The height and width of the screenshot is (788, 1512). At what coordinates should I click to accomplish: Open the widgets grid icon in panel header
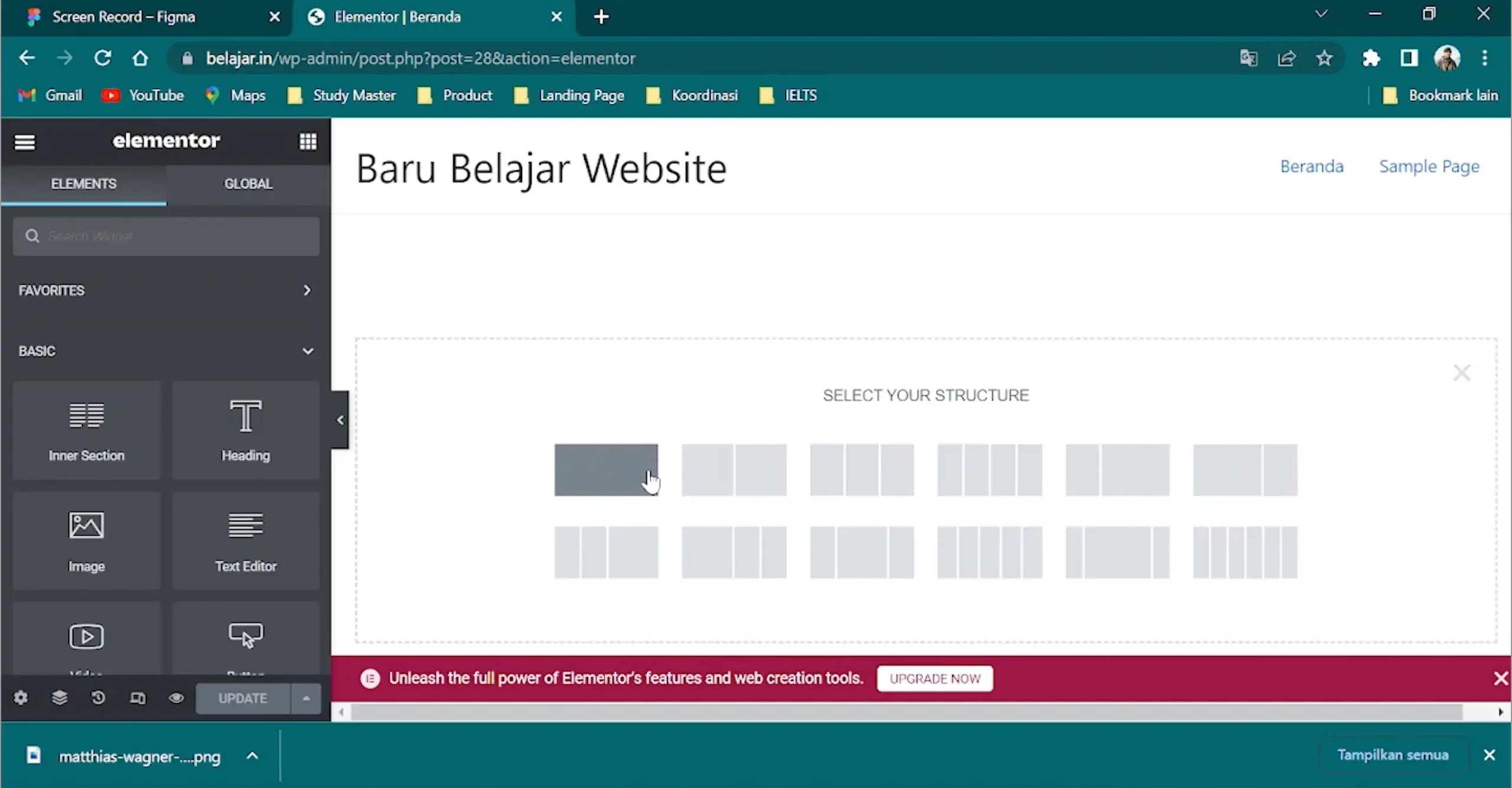point(308,141)
